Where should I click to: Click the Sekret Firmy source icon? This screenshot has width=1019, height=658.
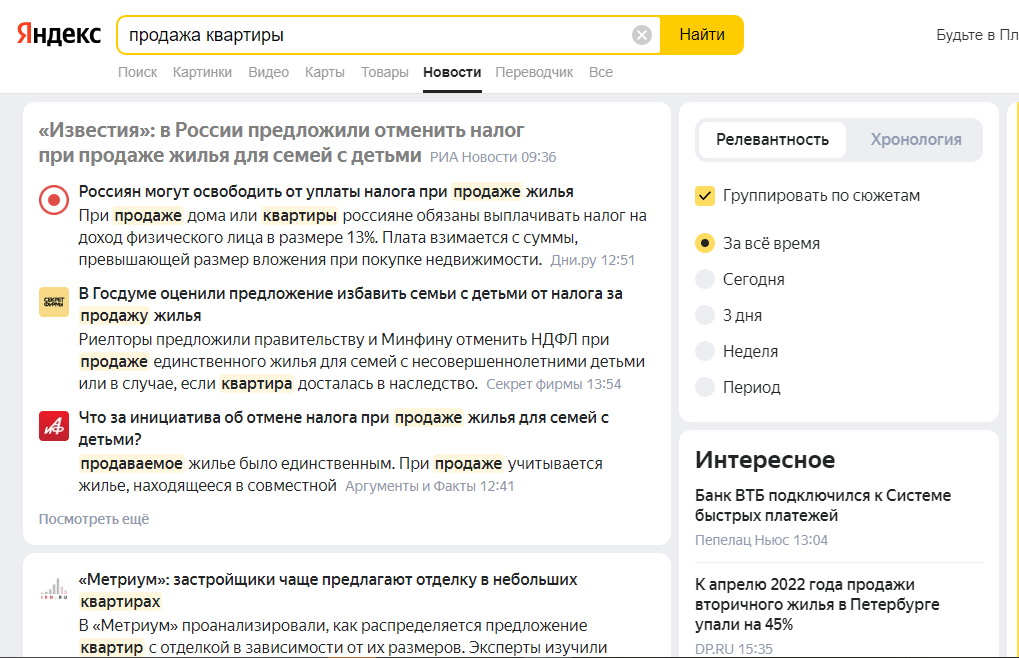[54, 302]
